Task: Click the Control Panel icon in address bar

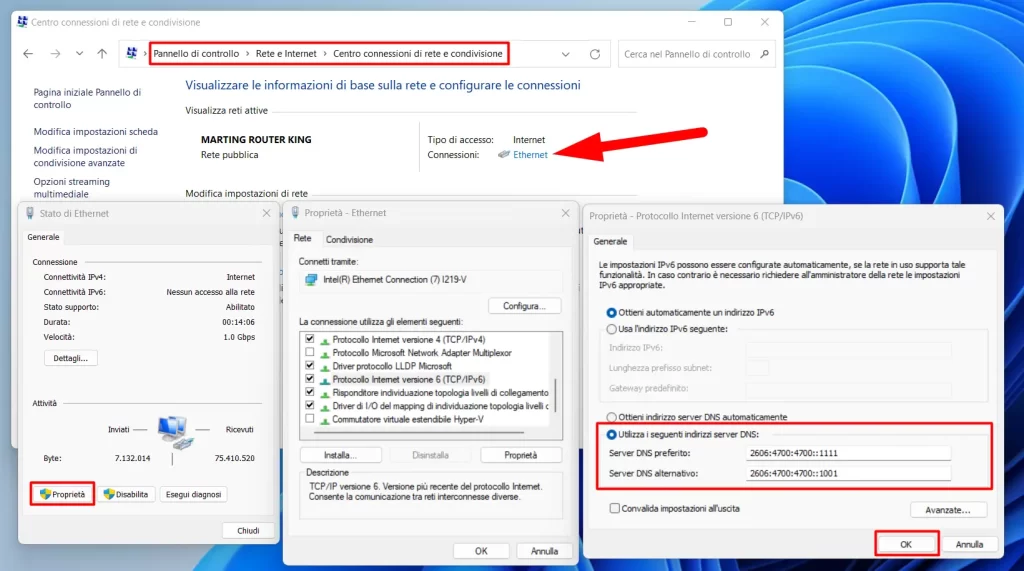Action: pyautogui.click(x=131, y=54)
